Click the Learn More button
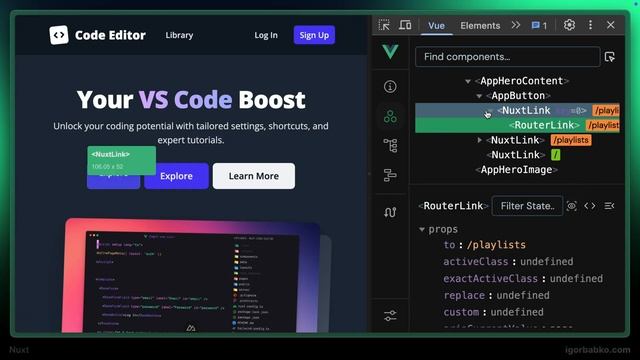Screen dimensions: 640x360 (253, 176)
